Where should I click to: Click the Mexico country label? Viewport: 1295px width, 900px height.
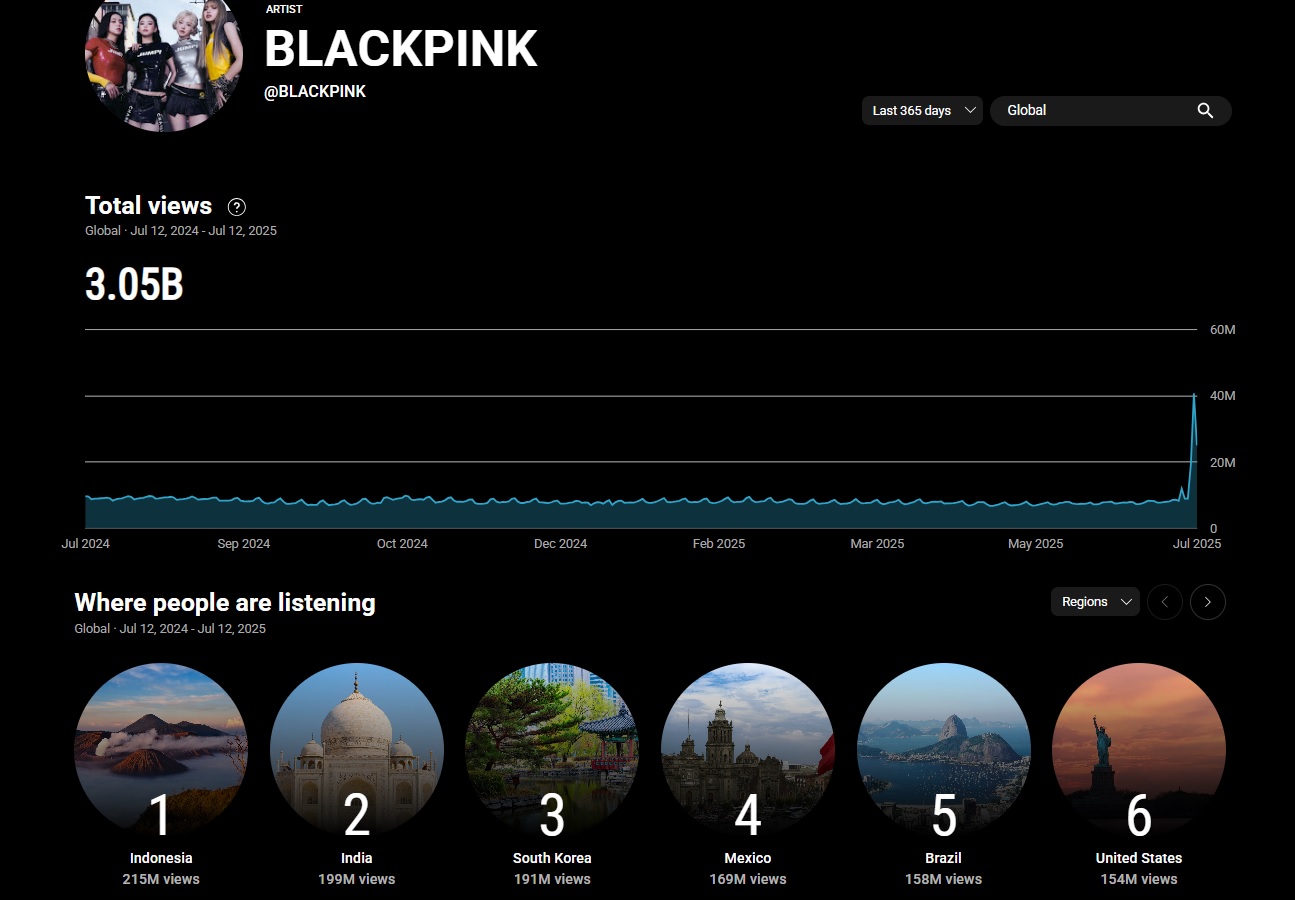(748, 858)
